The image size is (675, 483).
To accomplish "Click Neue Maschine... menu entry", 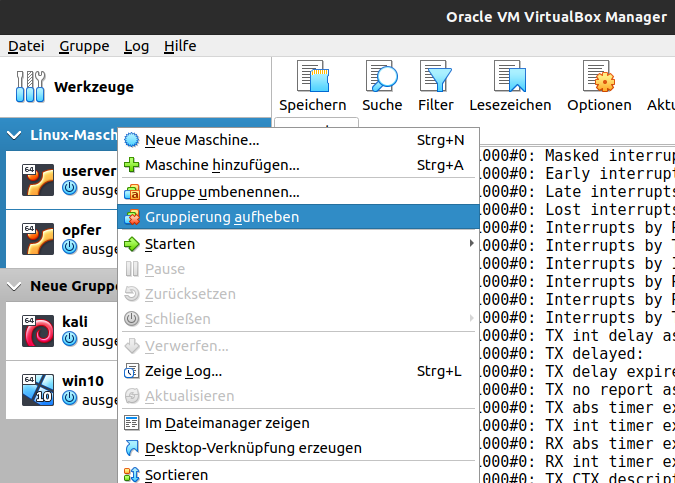I will (x=202, y=140).
